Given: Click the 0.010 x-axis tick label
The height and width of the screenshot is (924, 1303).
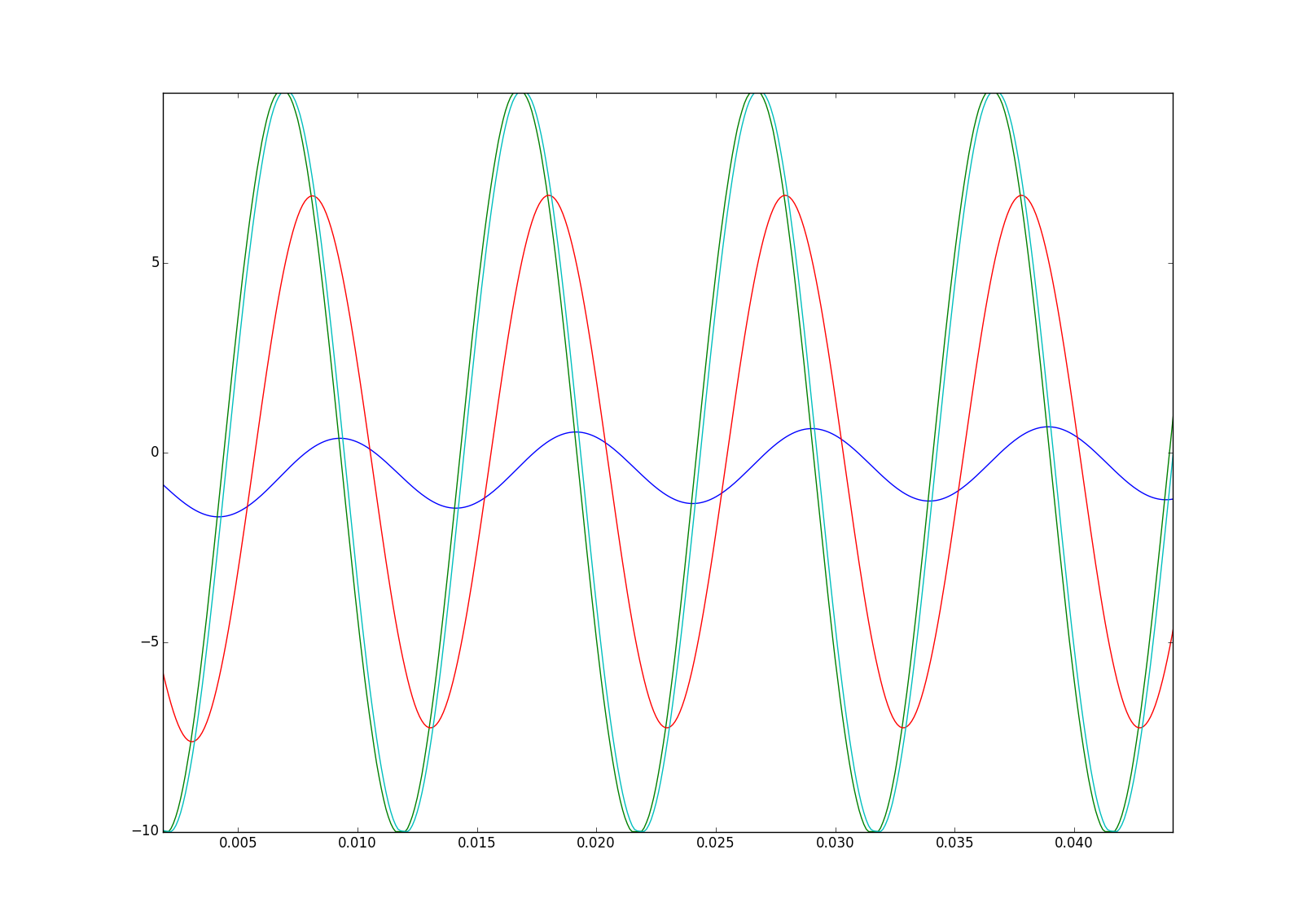Looking at the screenshot, I should click(358, 843).
